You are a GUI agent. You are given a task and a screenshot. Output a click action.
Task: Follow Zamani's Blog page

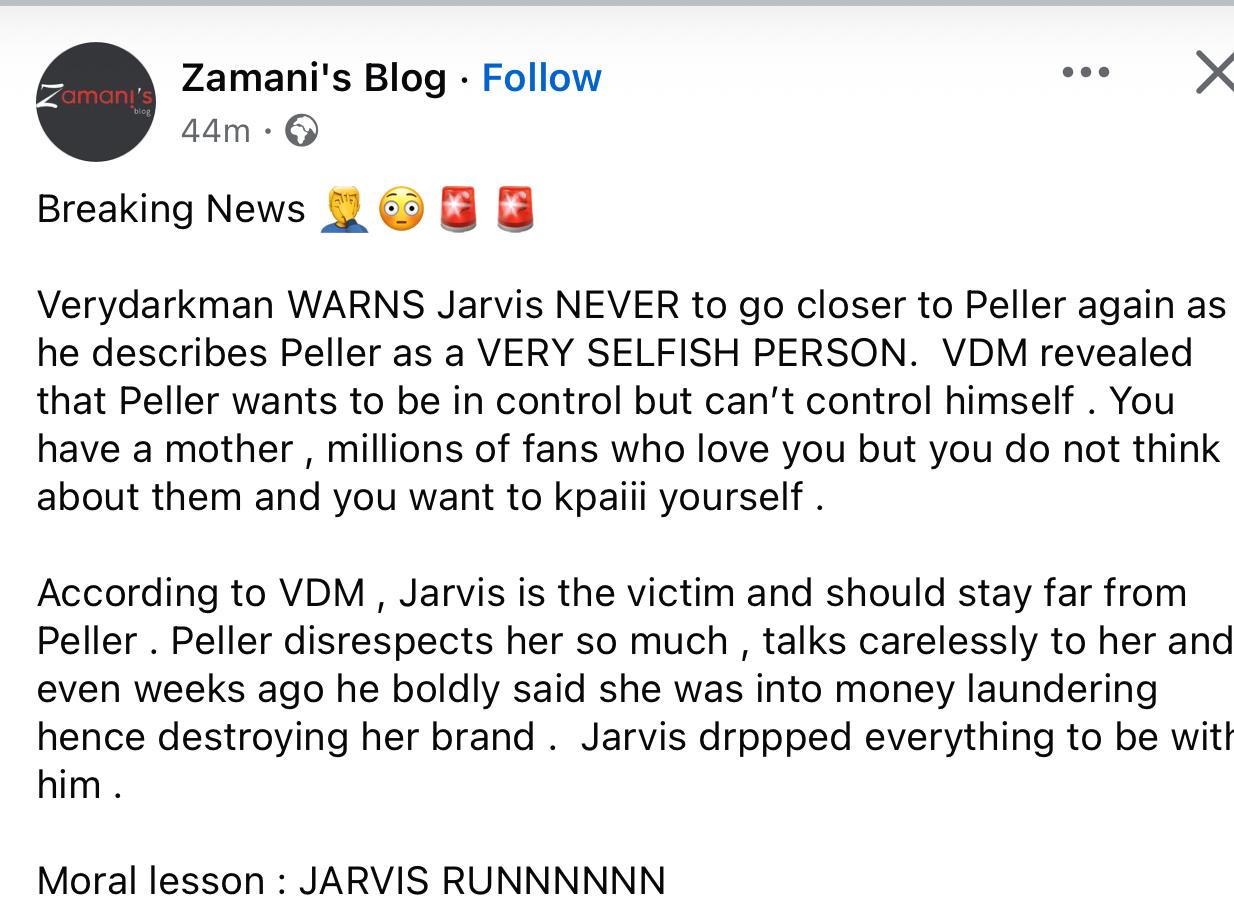click(x=541, y=78)
